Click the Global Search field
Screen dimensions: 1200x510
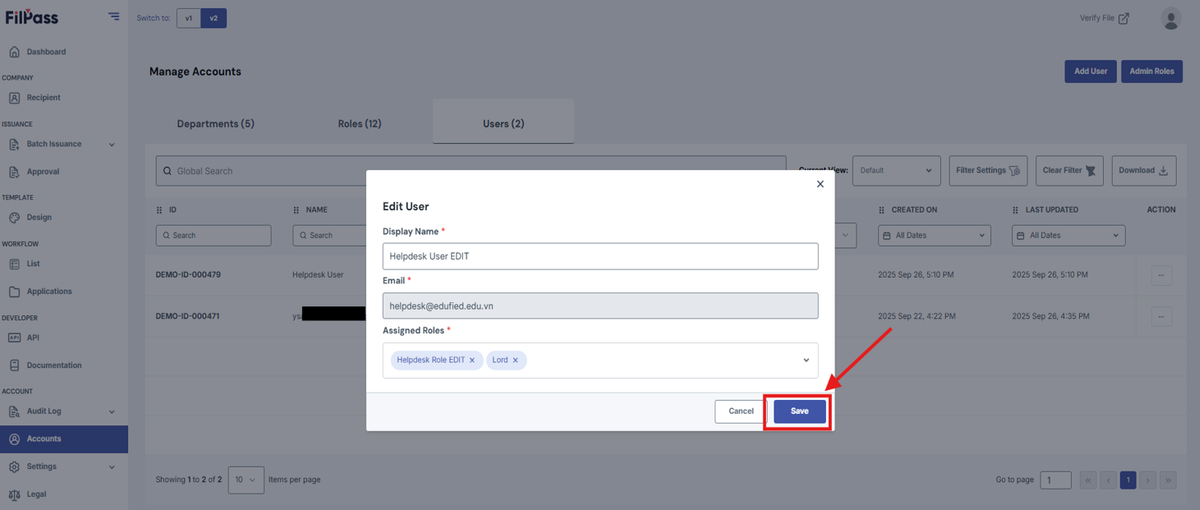coord(471,171)
